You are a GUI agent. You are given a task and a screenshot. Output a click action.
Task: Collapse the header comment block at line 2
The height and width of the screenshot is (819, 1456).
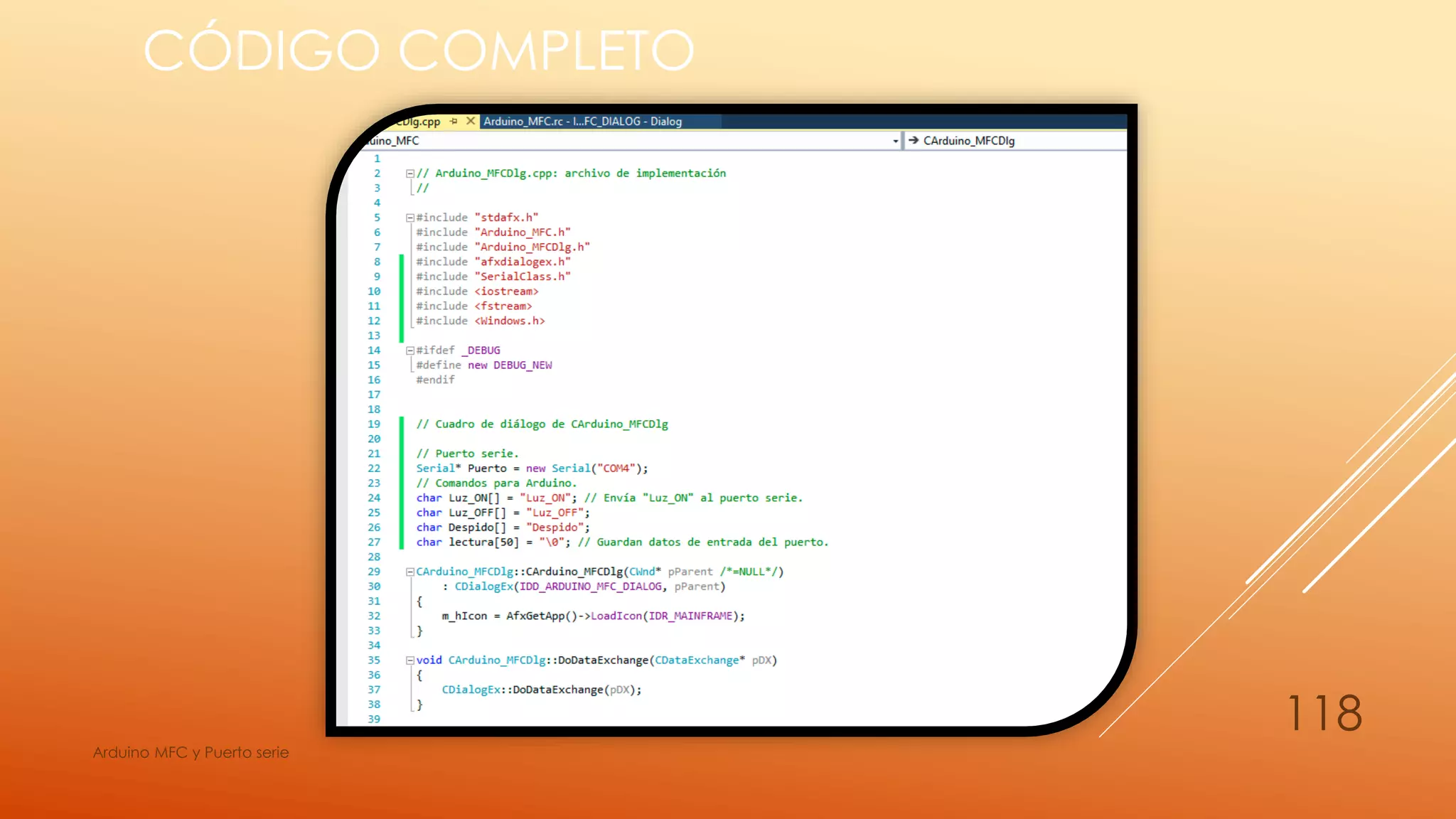point(410,173)
